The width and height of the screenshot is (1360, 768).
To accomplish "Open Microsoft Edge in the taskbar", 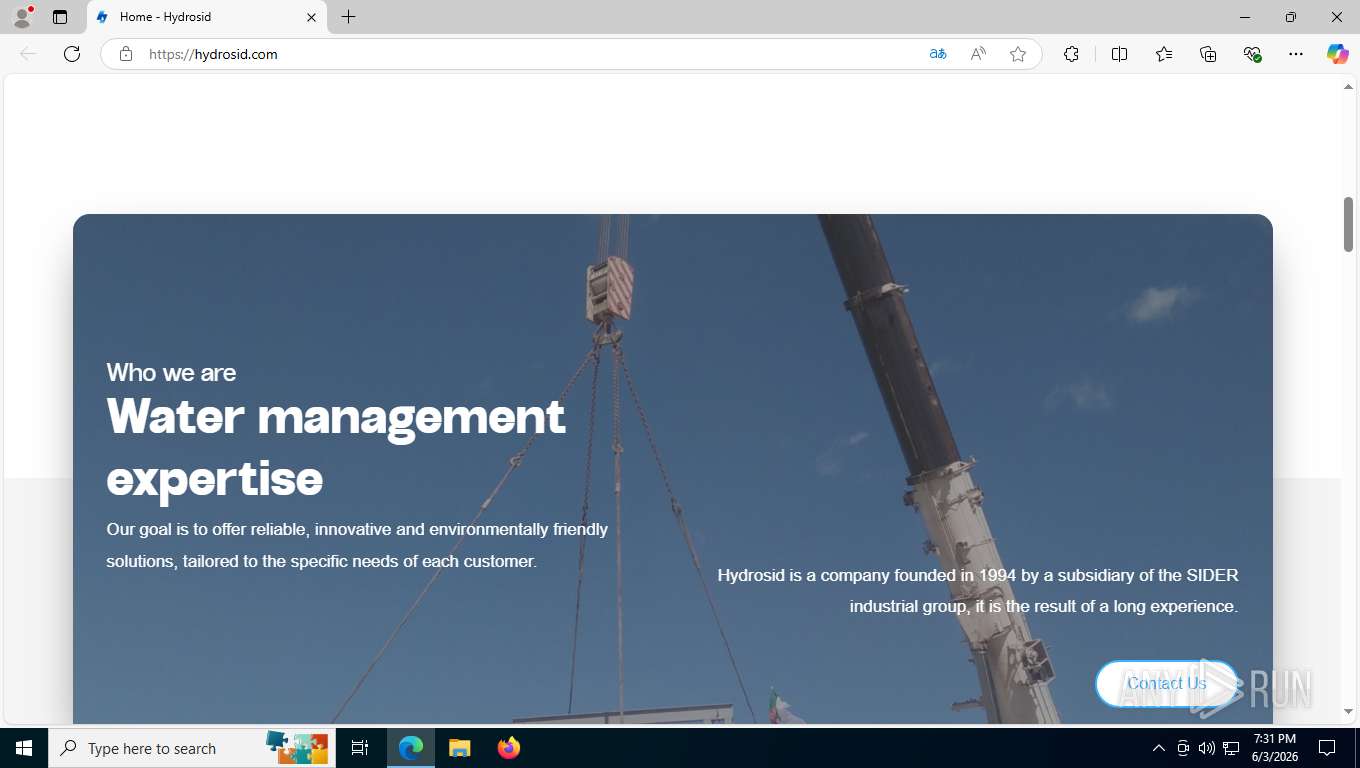I will click(x=411, y=748).
